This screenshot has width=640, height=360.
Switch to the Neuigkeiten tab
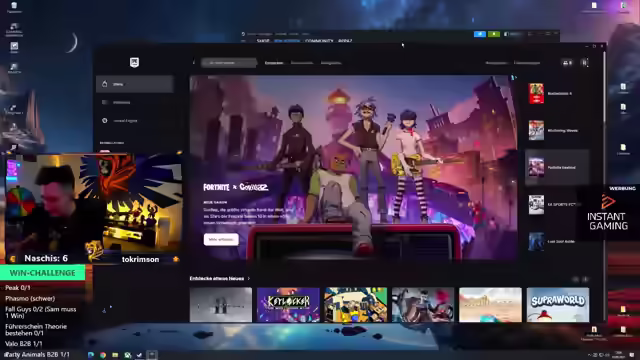[x=331, y=63]
